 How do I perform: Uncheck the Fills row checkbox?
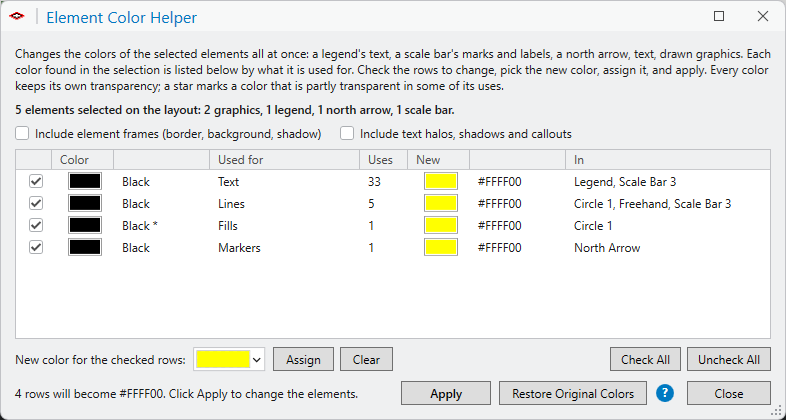[36, 226]
